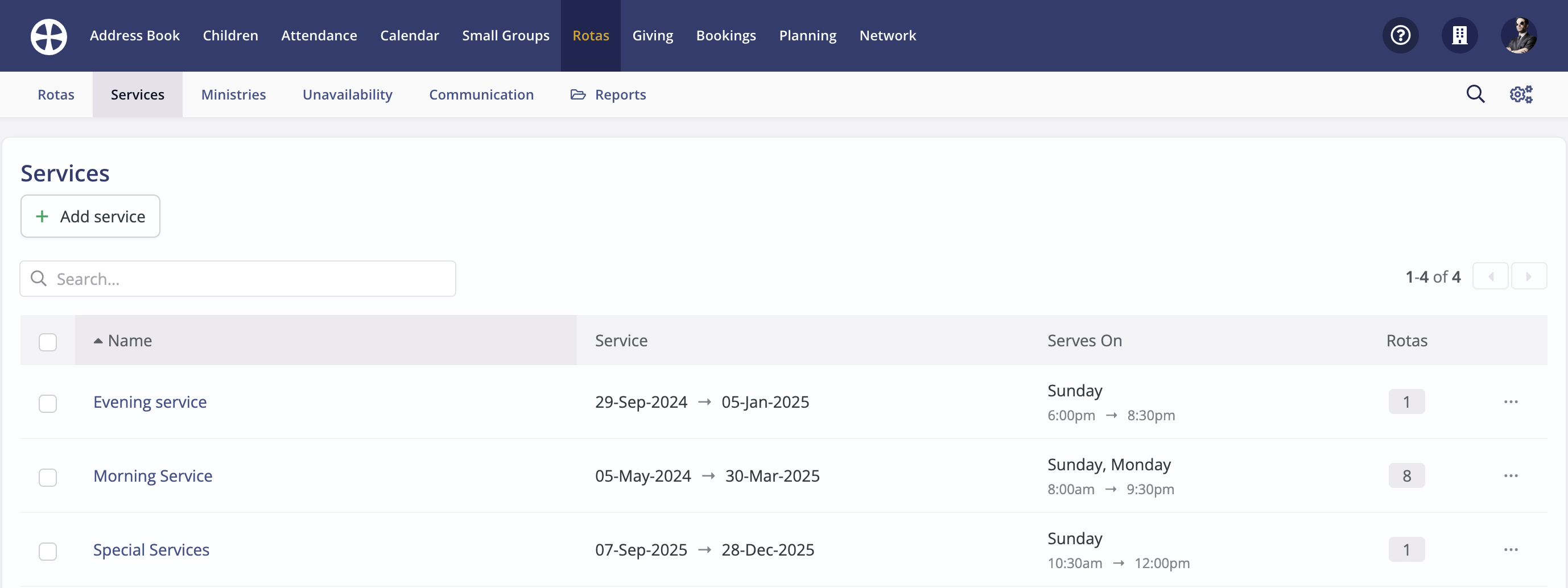
Task: Check the Evening service row checkbox
Action: tap(47, 404)
